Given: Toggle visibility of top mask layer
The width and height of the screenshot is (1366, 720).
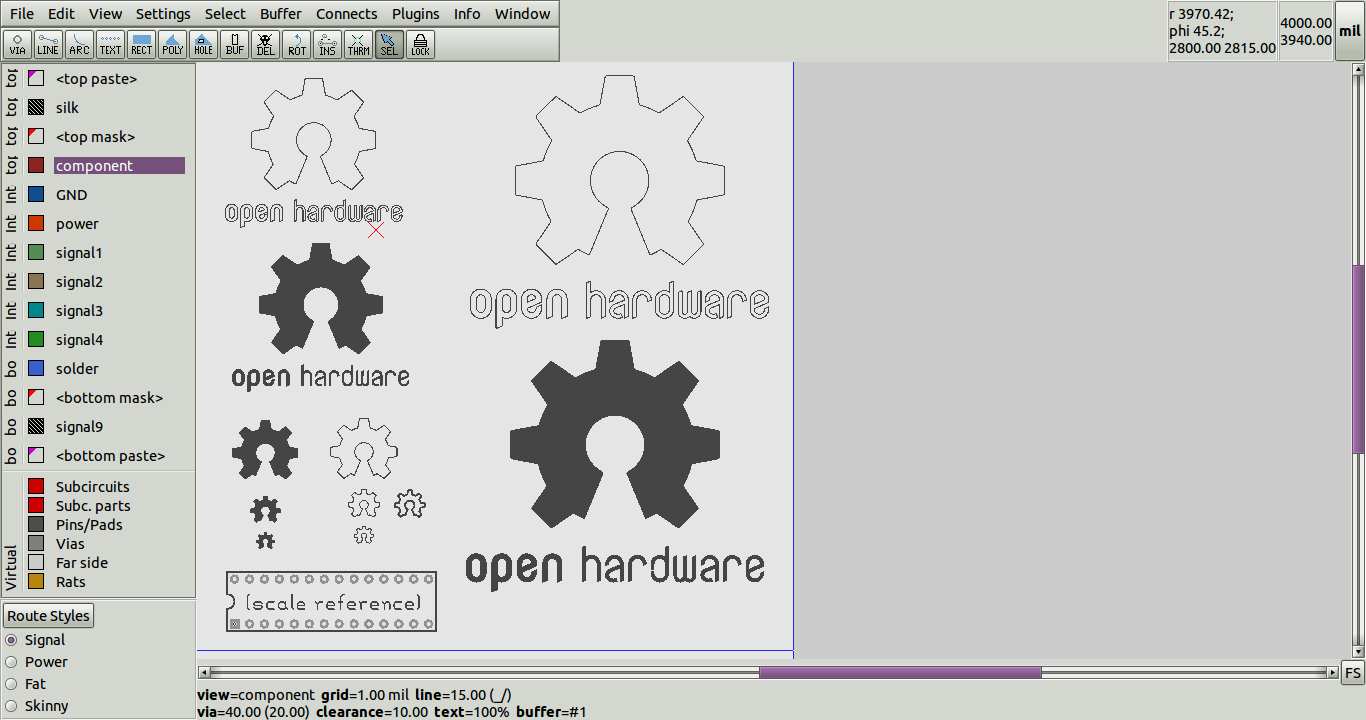Looking at the screenshot, I should (x=36, y=136).
